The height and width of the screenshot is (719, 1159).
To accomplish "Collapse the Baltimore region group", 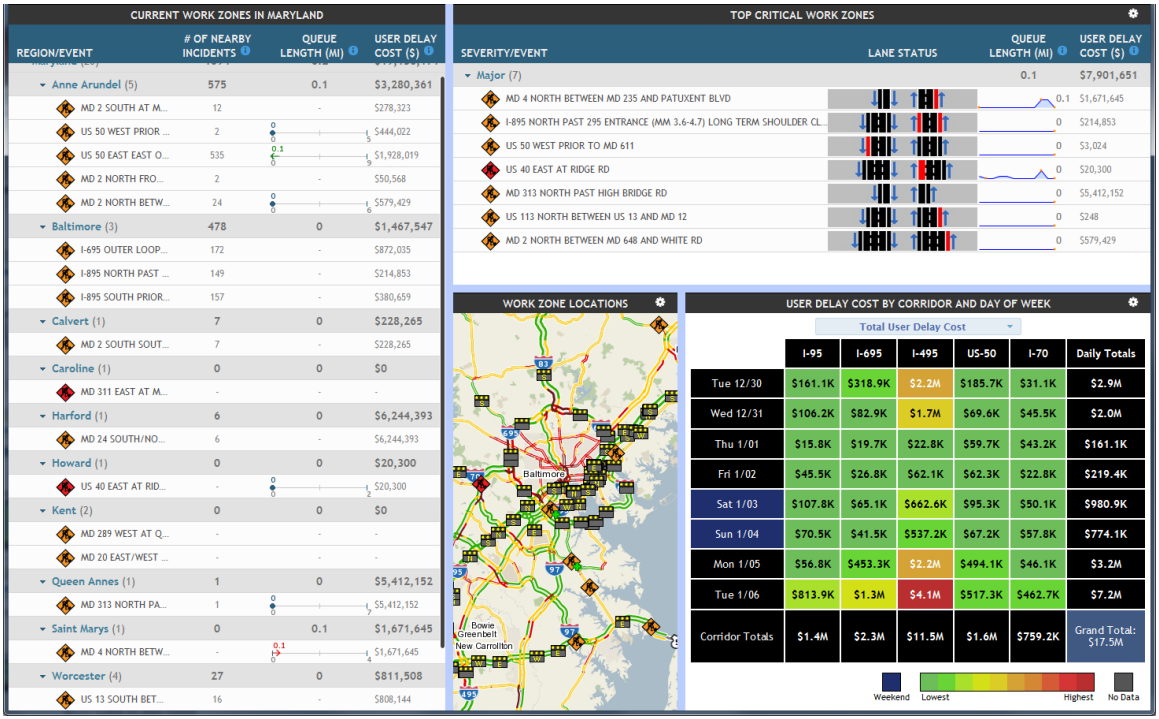I will (43, 228).
